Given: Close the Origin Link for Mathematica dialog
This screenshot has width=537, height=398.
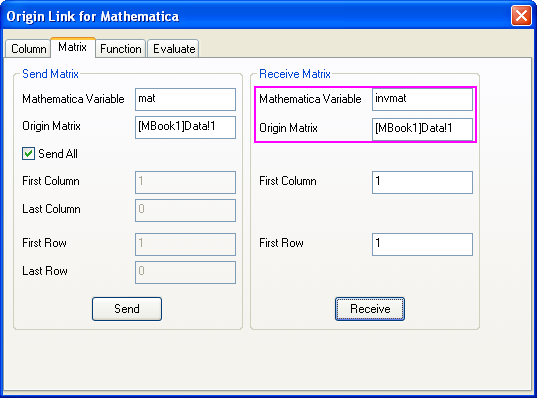Looking at the screenshot, I should pyautogui.click(x=521, y=16).
